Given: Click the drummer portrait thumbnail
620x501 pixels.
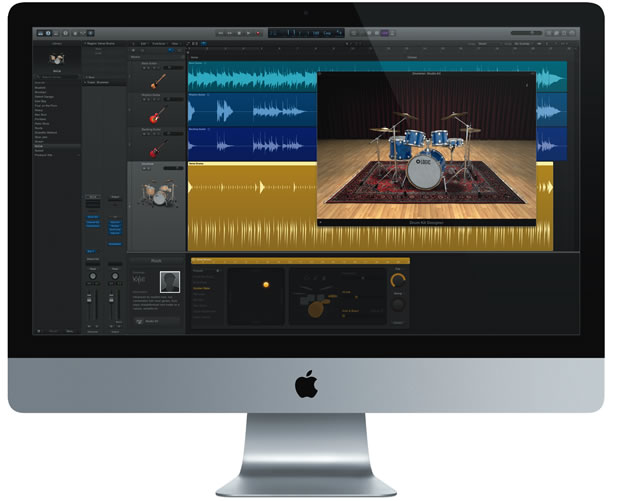Looking at the screenshot, I should coord(170,282).
